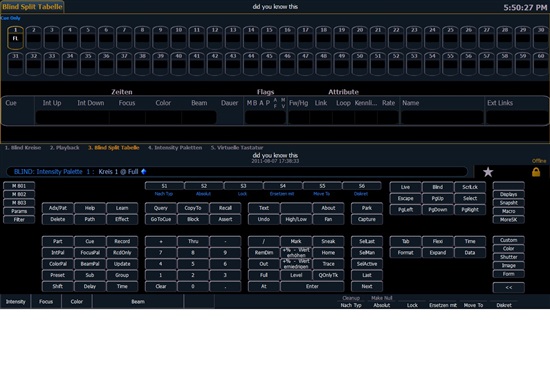Click the padlock lock icon
This screenshot has height=367, width=550.
[x=536, y=172]
